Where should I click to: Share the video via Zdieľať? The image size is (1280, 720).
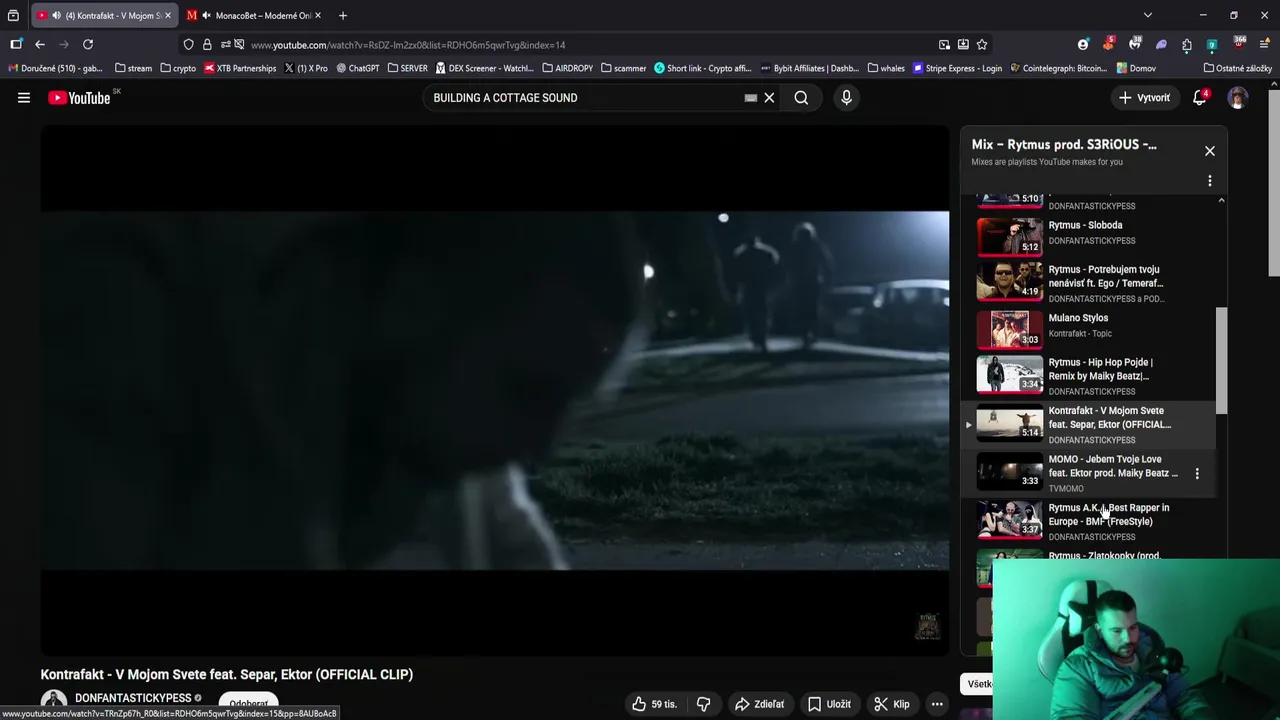759,704
